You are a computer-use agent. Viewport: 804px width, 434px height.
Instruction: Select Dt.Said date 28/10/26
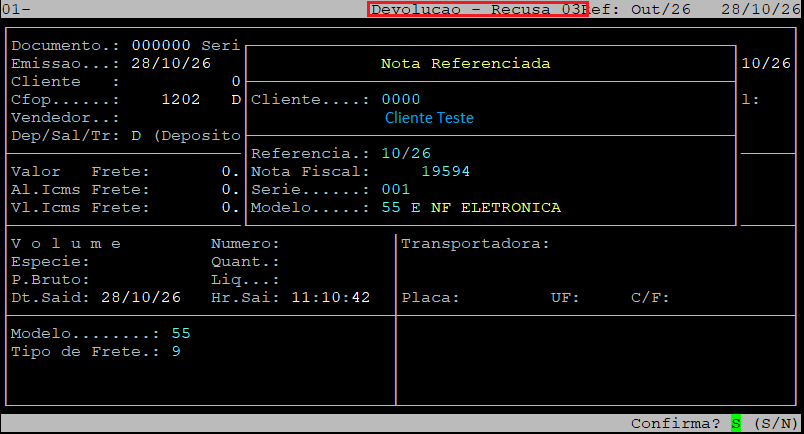(140, 298)
